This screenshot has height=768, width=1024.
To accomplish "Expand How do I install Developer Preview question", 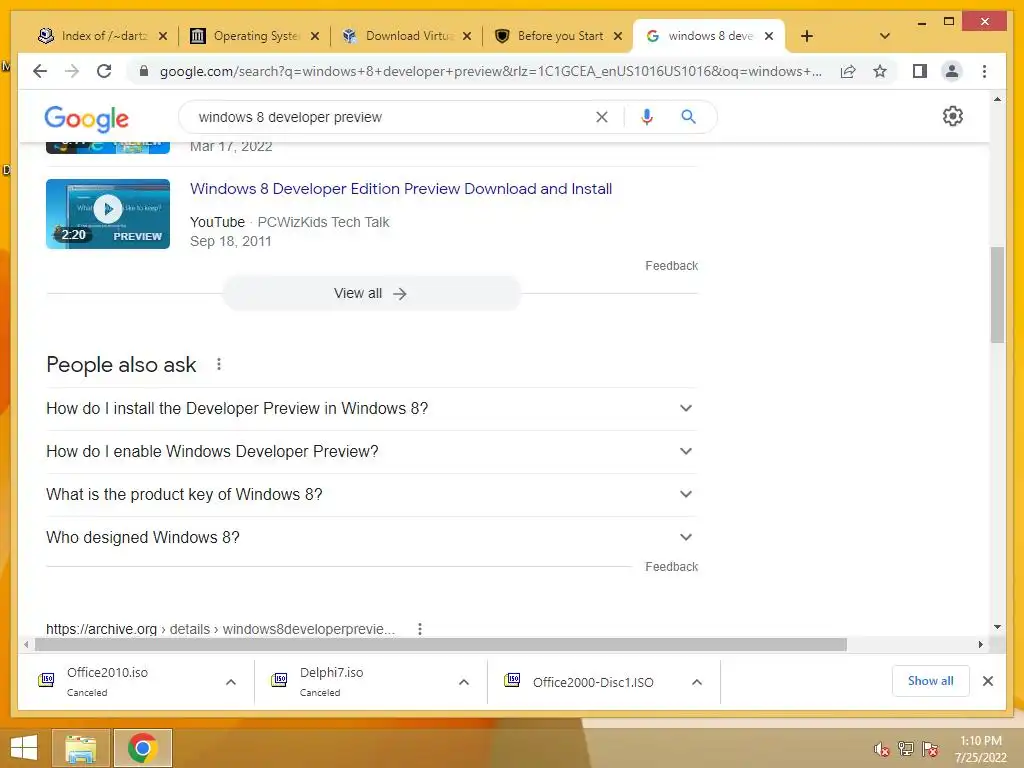I will (x=372, y=409).
